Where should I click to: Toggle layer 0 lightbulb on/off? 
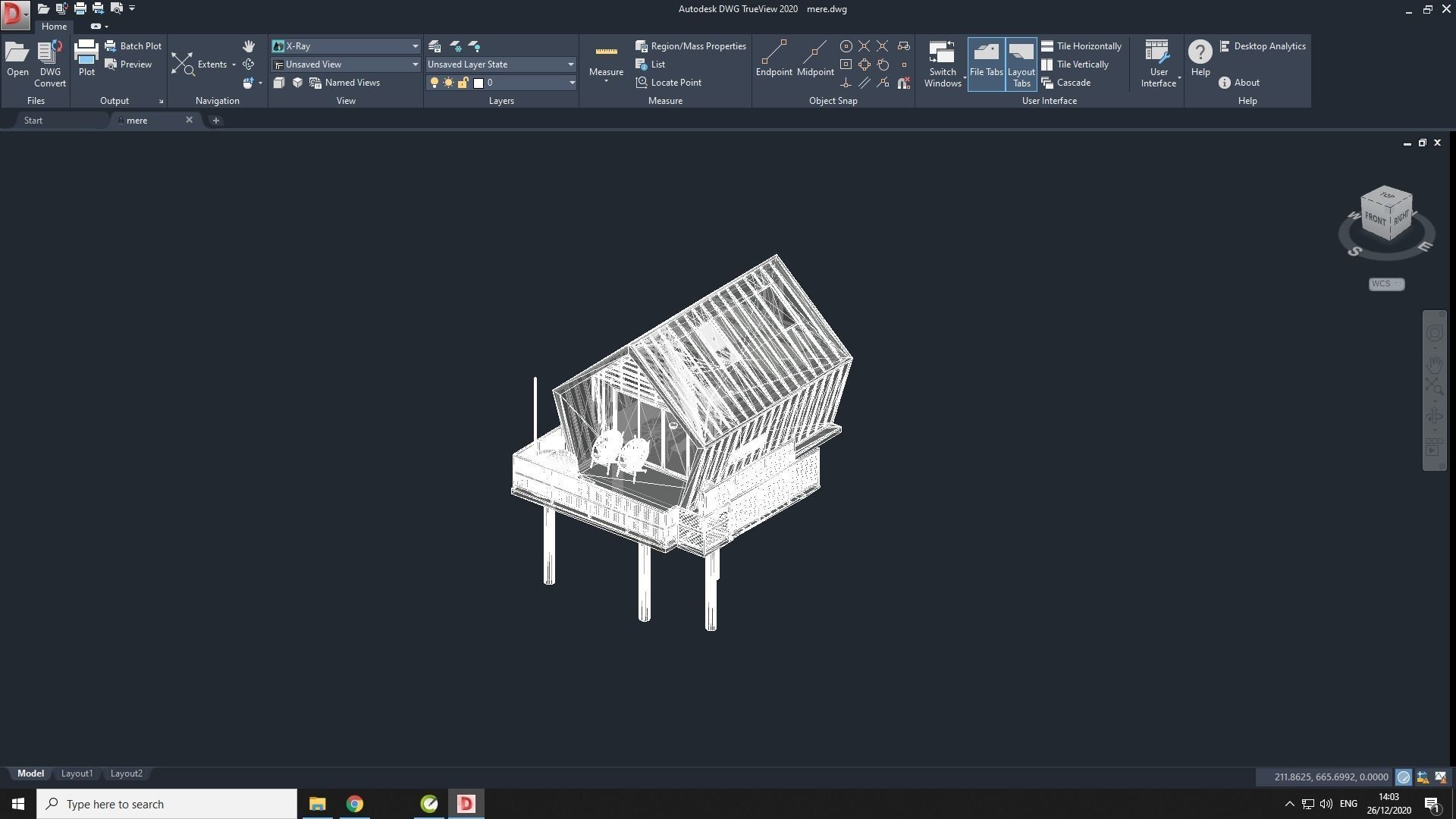tap(435, 83)
